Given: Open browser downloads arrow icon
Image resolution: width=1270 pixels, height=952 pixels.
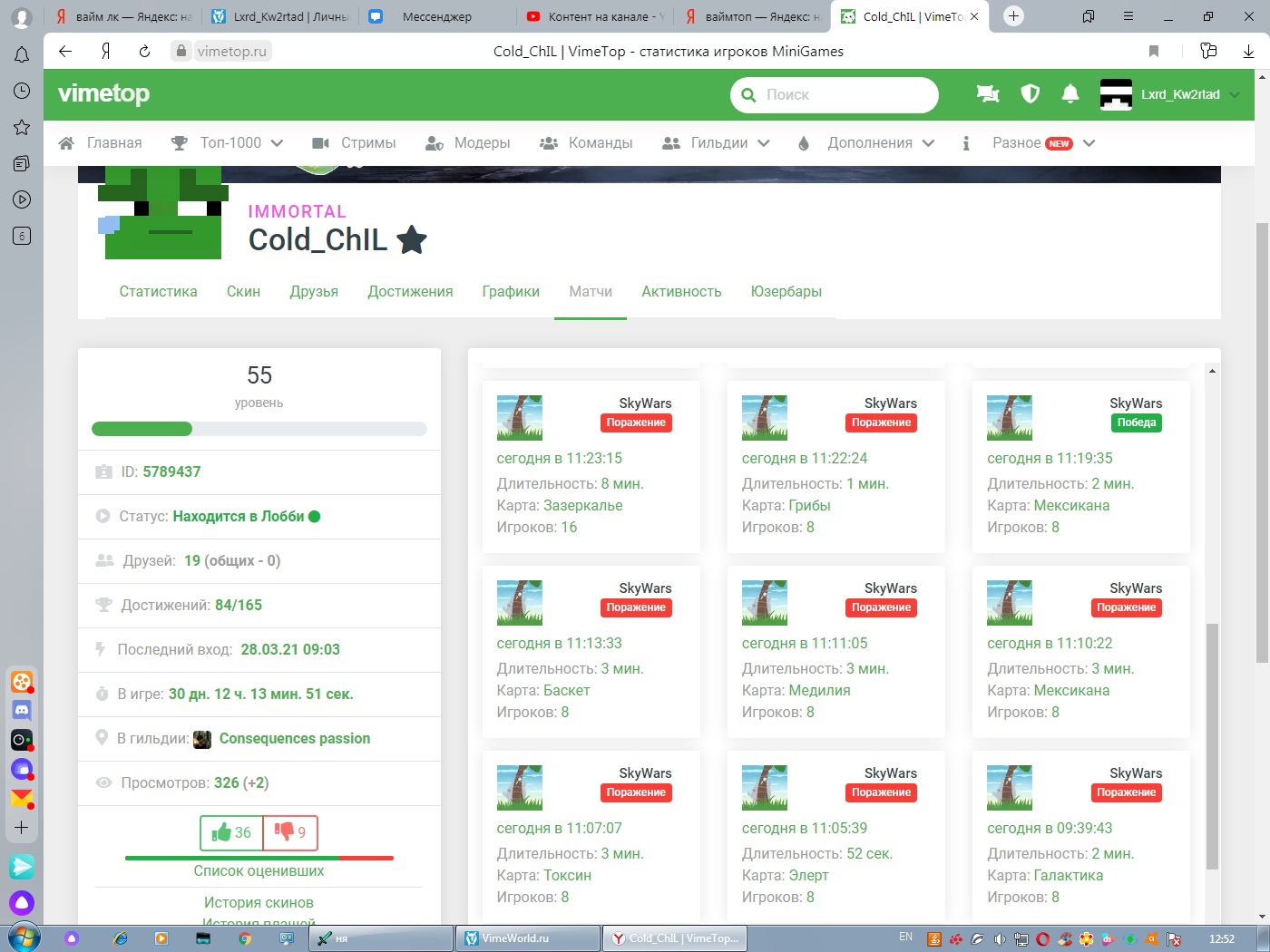Looking at the screenshot, I should 1248,51.
